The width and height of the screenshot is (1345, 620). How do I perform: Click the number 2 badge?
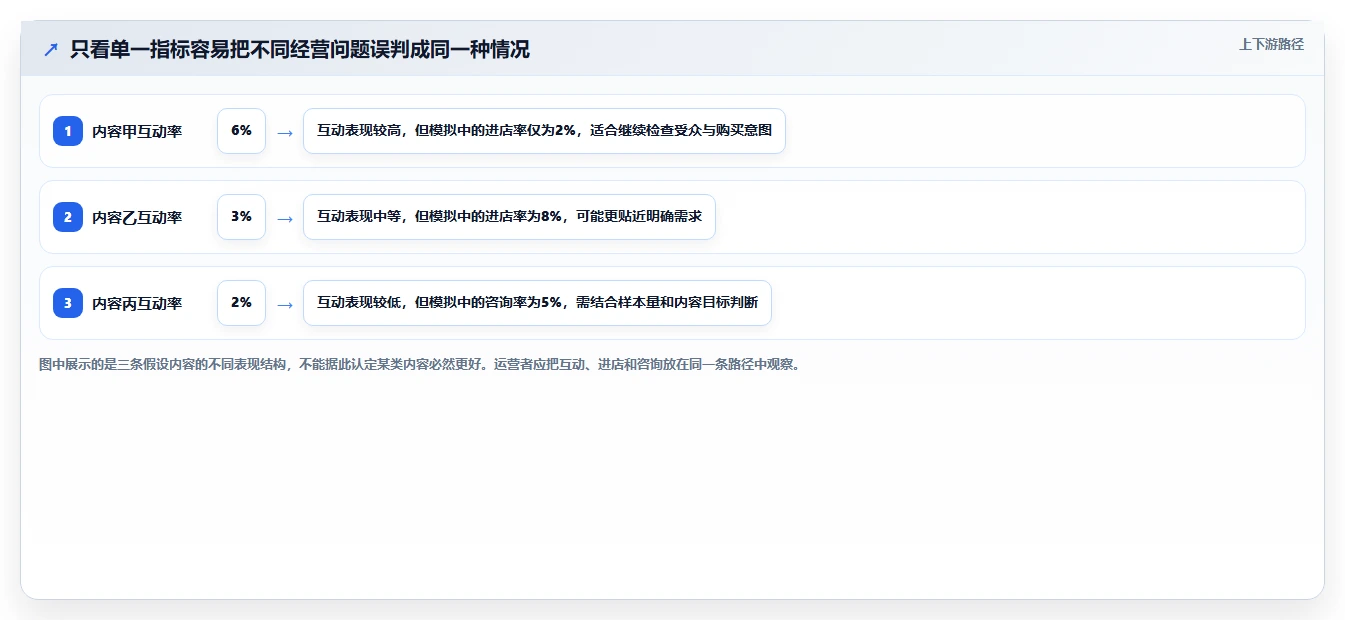coord(68,217)
